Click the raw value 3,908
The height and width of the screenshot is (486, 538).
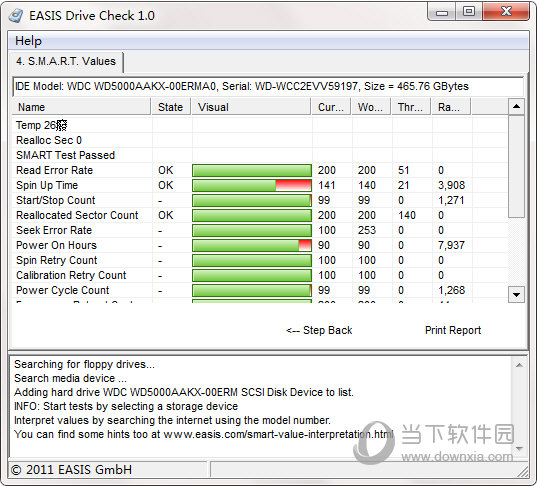click(452, 185)
